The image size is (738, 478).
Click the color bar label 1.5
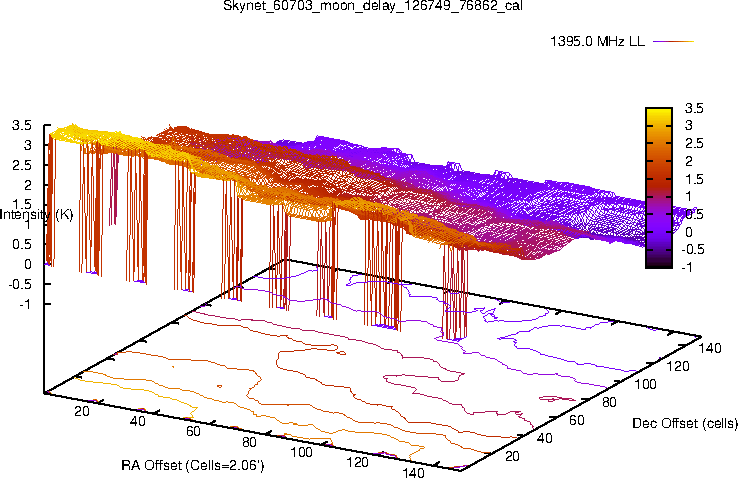(694, 179)
